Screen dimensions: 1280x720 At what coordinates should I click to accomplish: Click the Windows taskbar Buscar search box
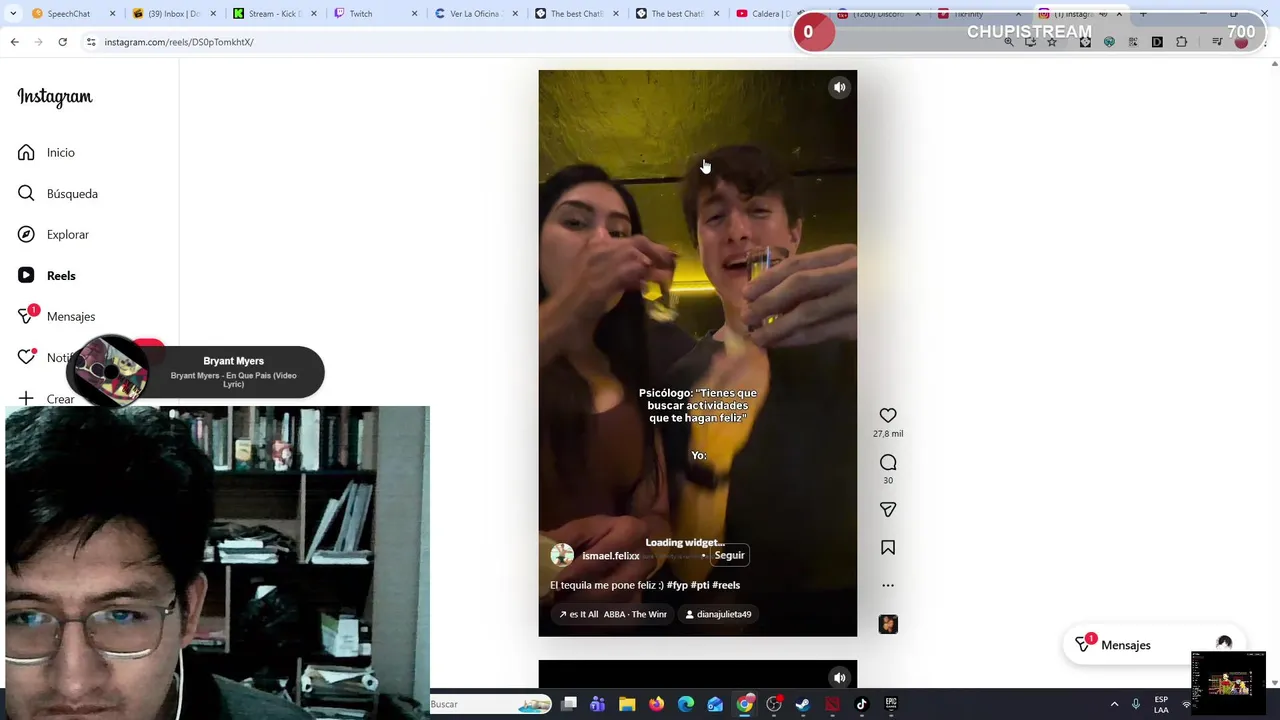click(490, 704)
